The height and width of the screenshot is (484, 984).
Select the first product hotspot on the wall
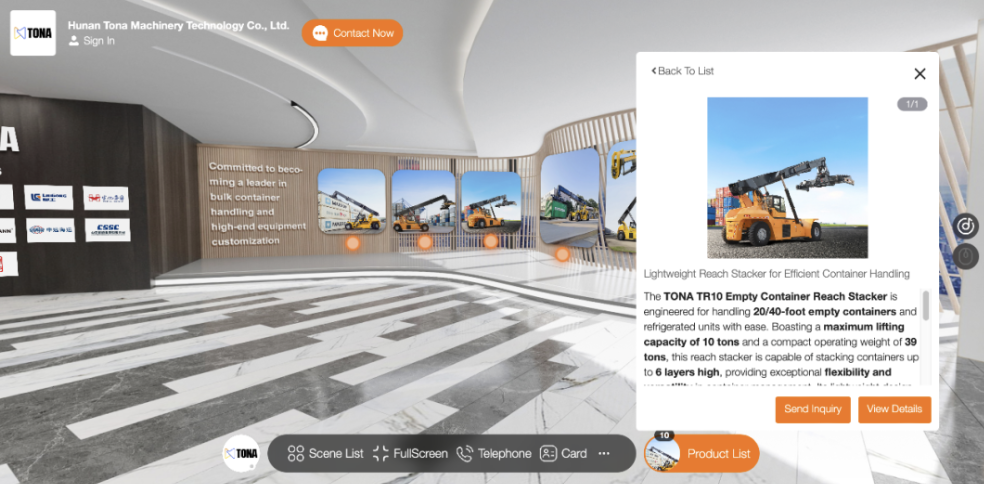352,243
